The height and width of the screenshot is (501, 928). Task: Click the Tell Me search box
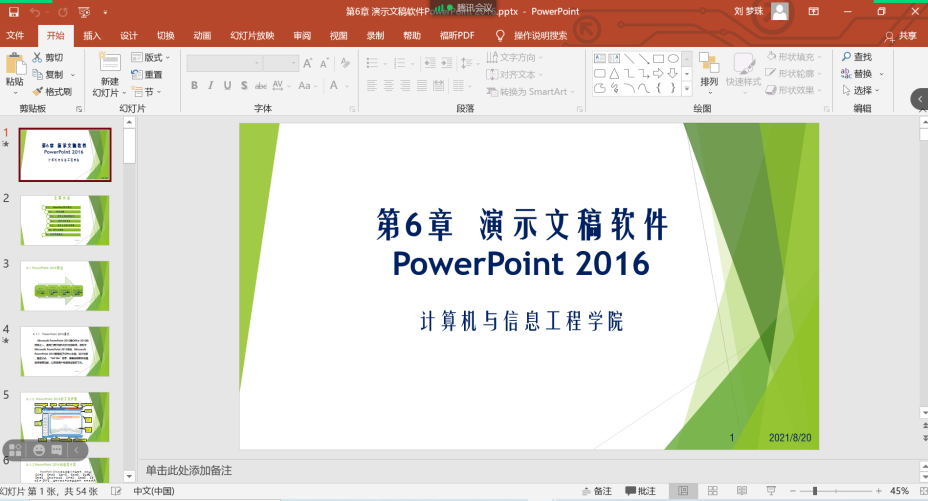point(531,35)
